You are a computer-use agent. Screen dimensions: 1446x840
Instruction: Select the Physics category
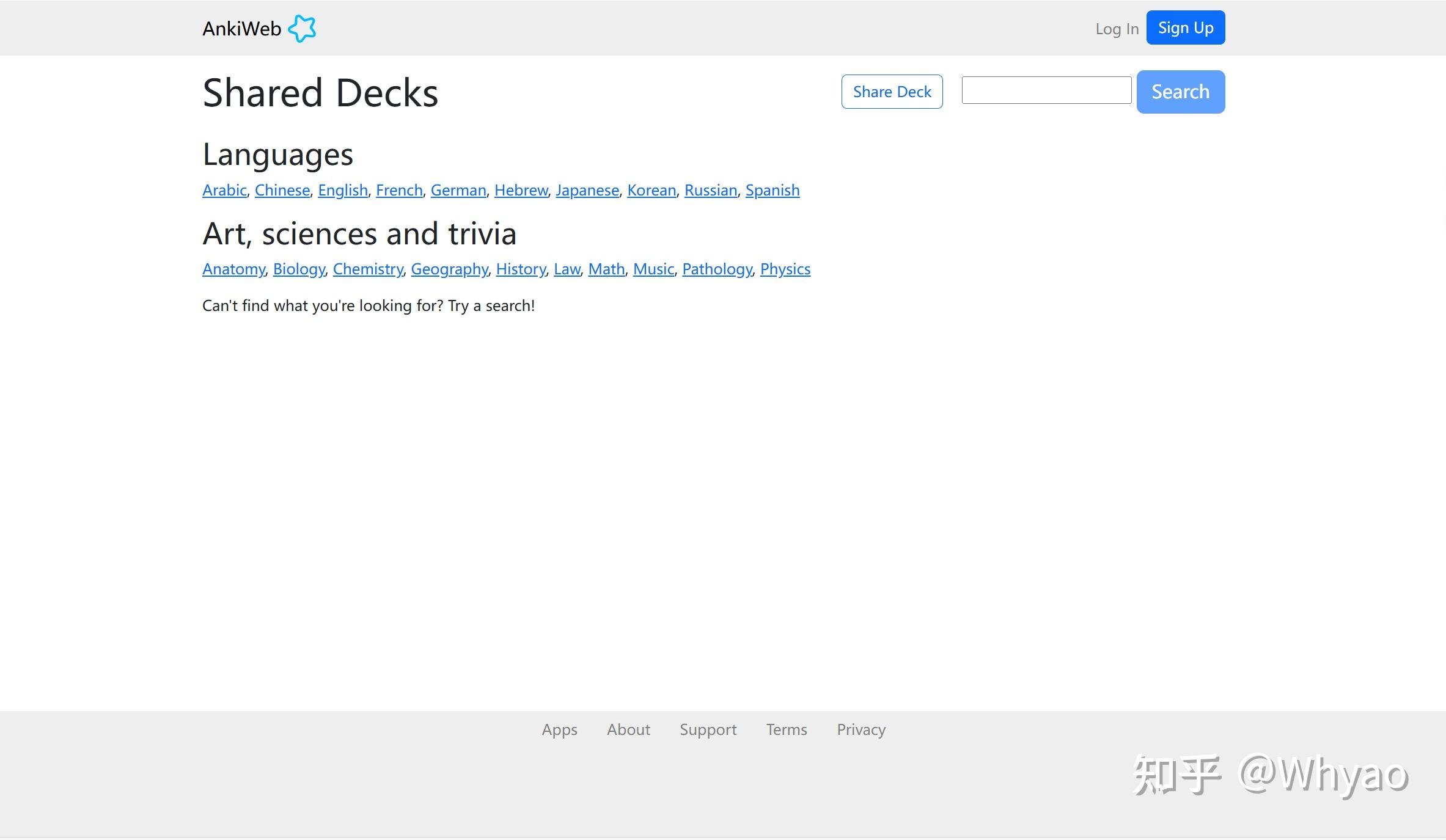[785, 269]
